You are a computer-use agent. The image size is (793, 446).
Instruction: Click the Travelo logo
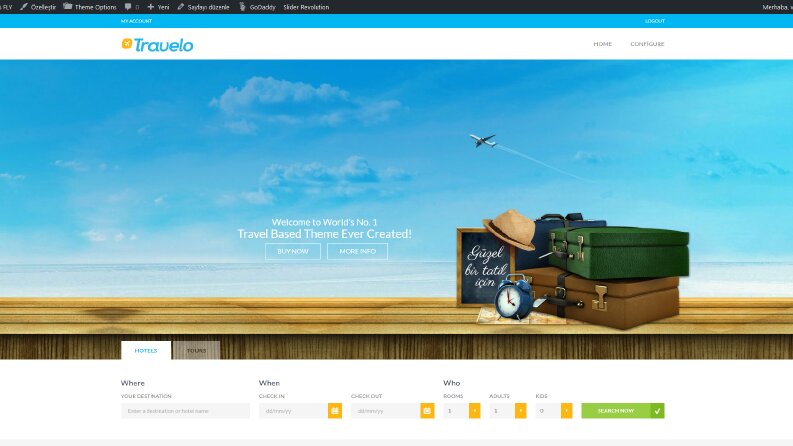tap(157, 45)
